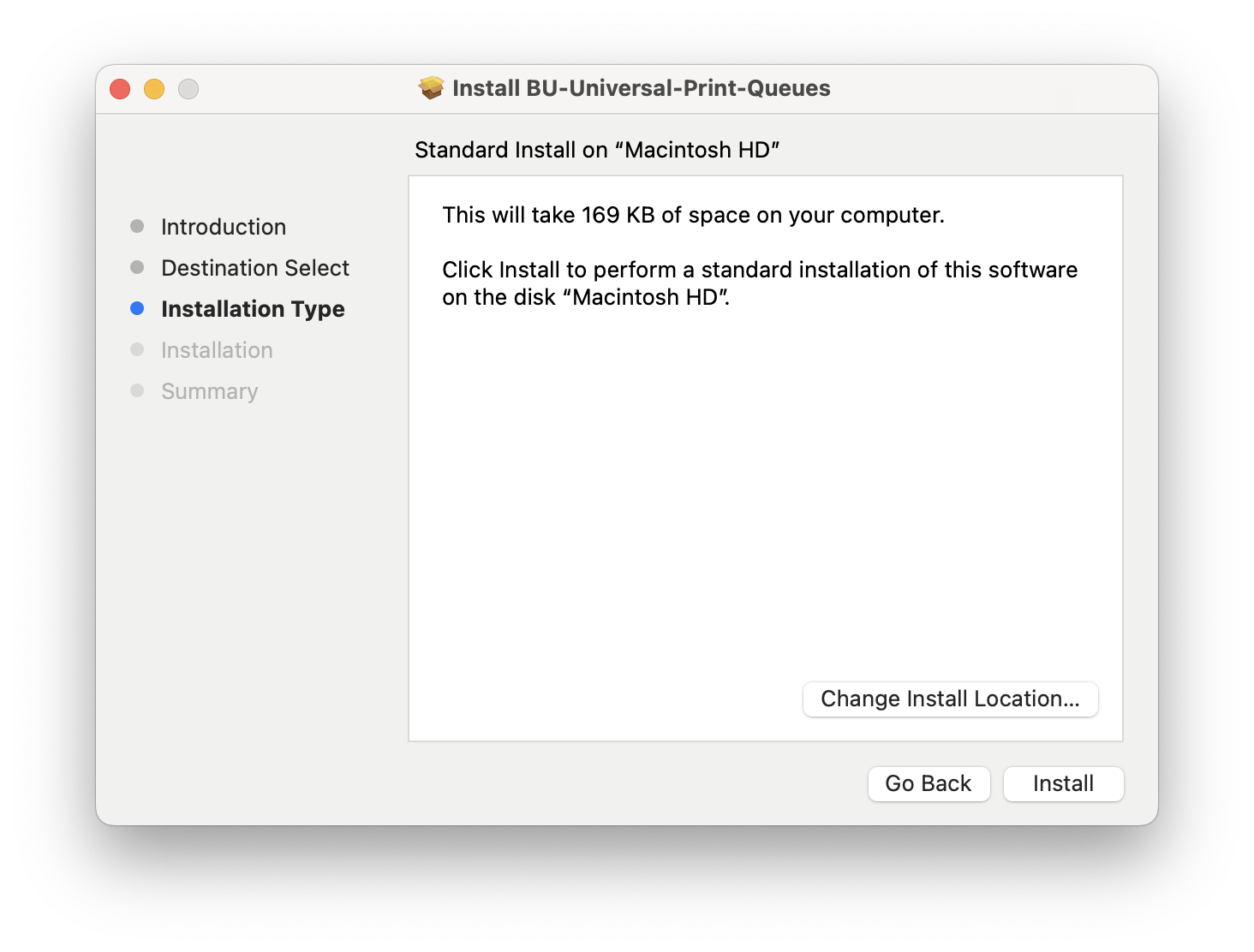Select the bold Installation Type label
Image resolution: width=1254 pixels, height=952 pixels.
pos(253,308)
